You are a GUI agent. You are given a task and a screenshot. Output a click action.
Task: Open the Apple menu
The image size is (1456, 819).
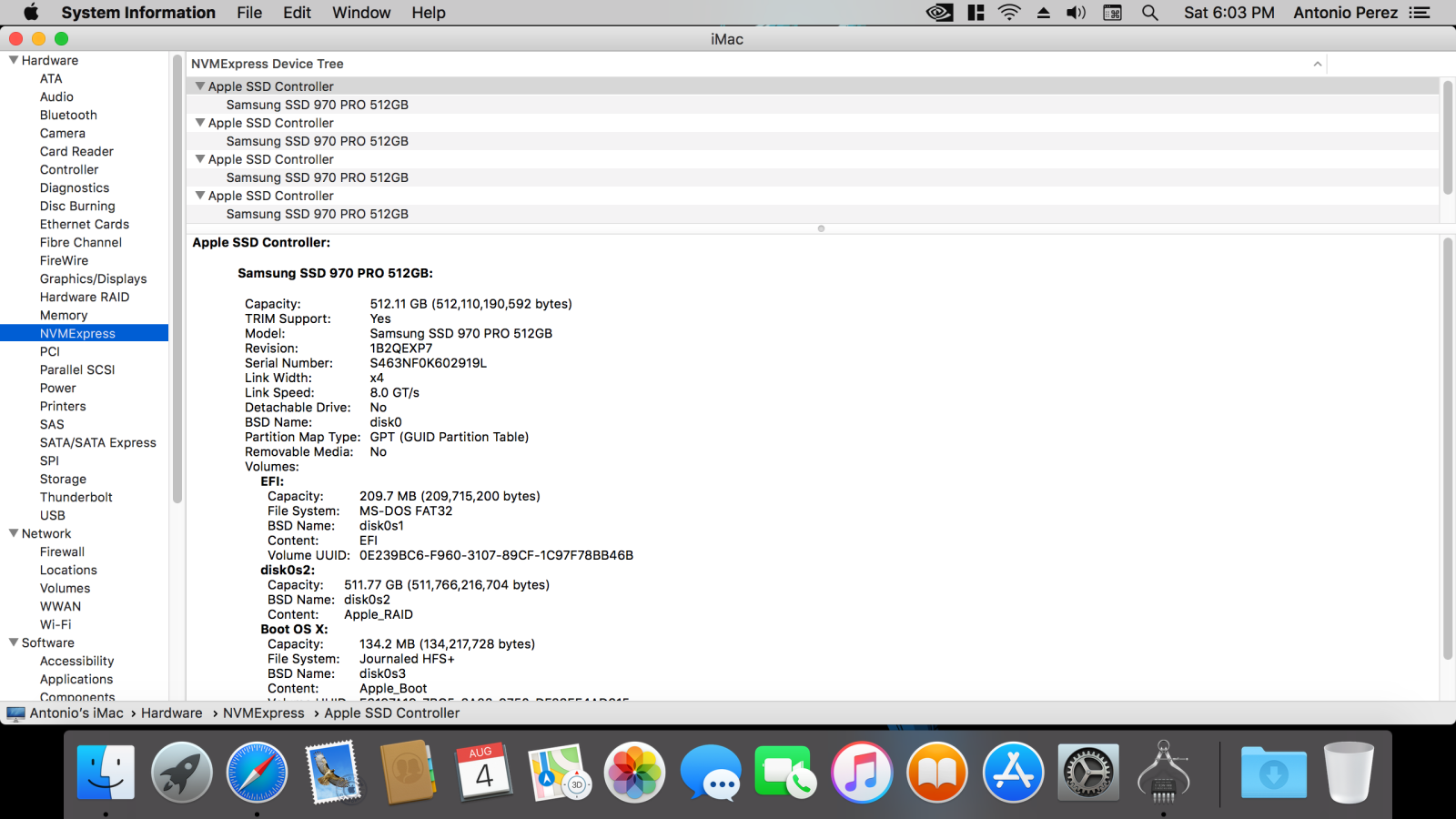(x=31, y=13)
